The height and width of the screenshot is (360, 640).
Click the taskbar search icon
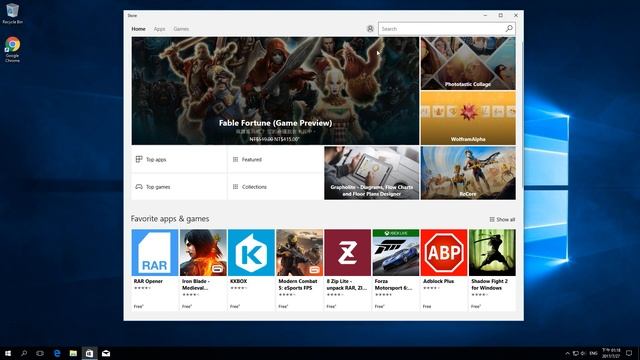(24, 353)
